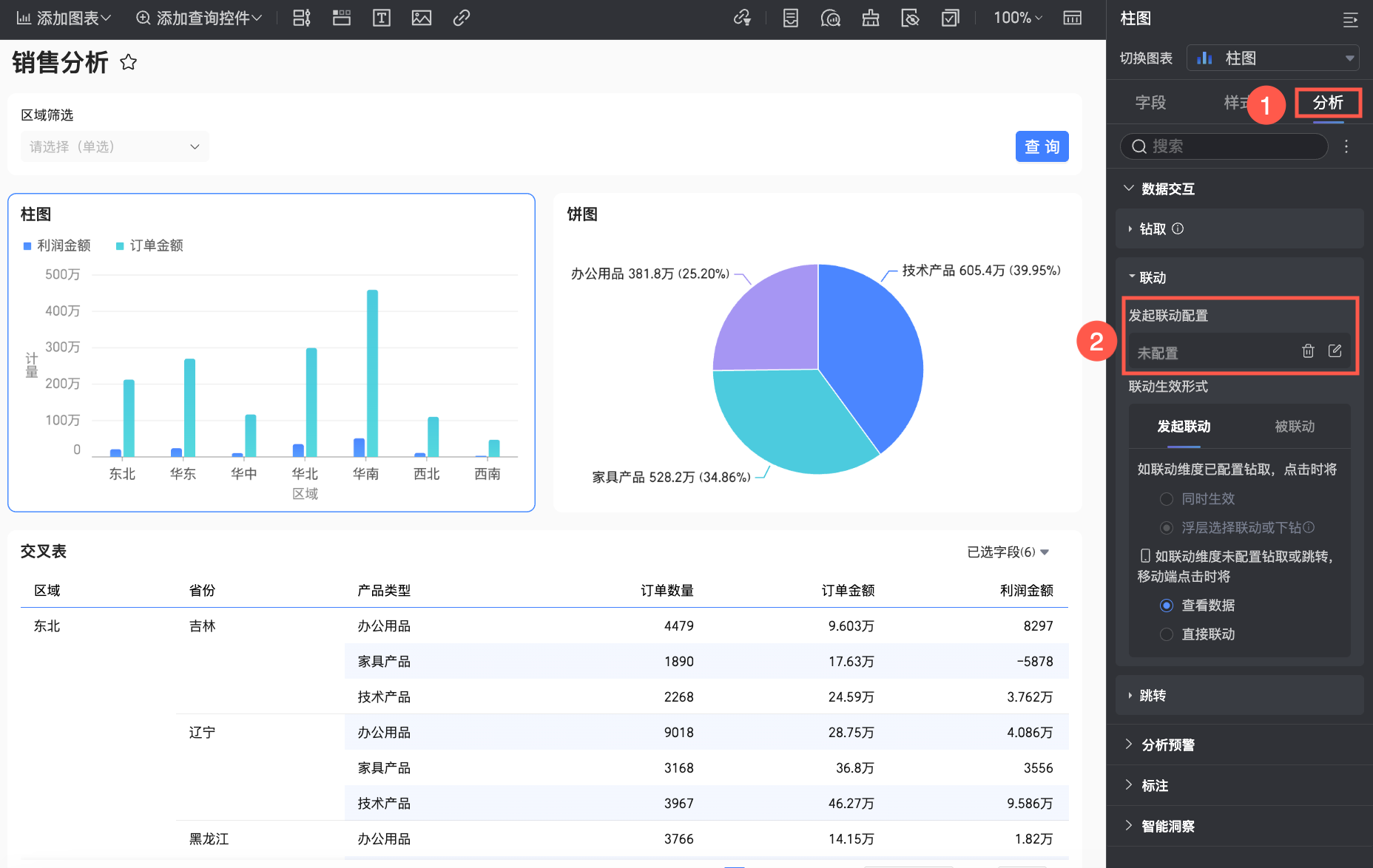This screenshot has height=868, width=1373.
Task: Click the 利润金额 column header
Action: [x=1026, y=590]
